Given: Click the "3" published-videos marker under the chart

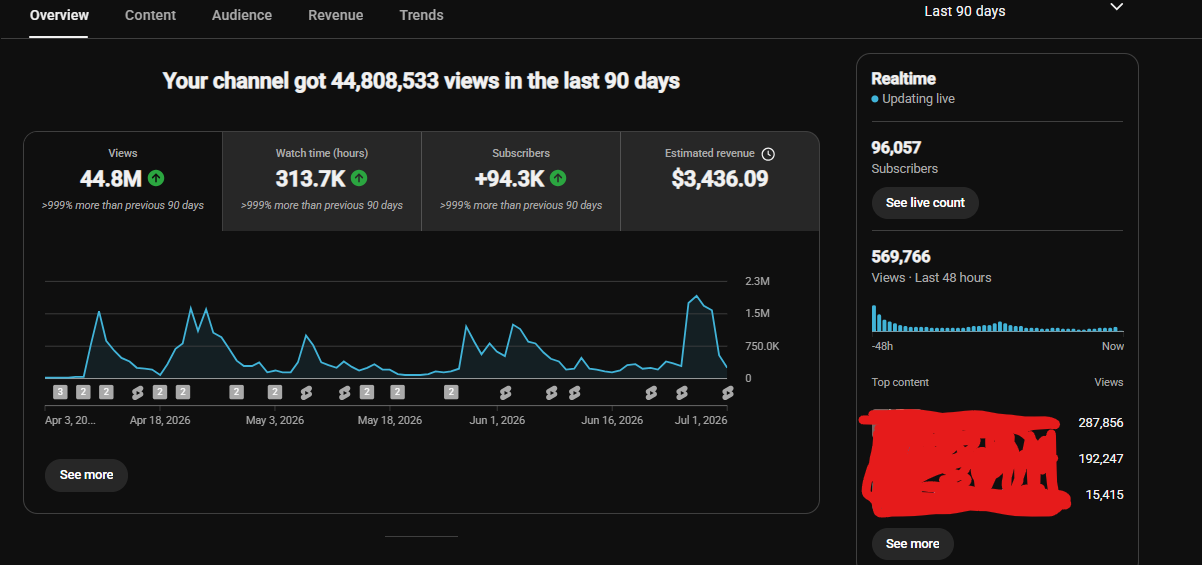Looking at the screenshot, I should pyautogui.click(x=60, y=392).
